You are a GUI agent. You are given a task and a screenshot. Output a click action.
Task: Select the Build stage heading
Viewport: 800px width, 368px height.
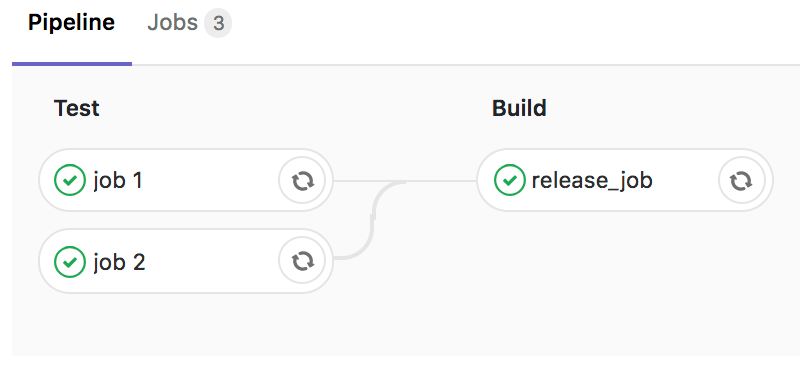pos(519,108)
